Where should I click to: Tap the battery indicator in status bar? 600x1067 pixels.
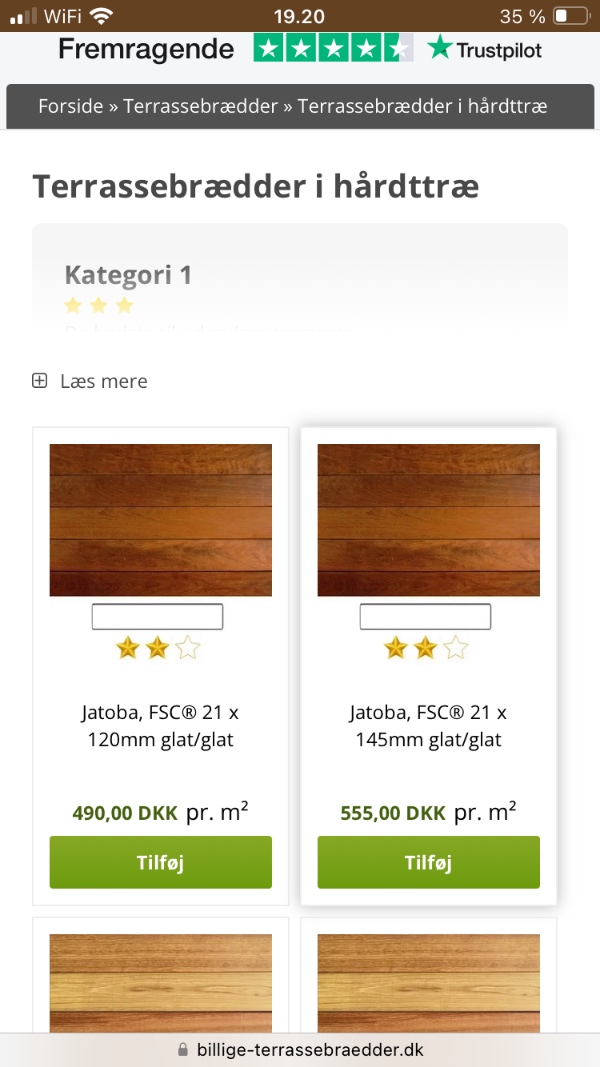click(x=570, y=16)
